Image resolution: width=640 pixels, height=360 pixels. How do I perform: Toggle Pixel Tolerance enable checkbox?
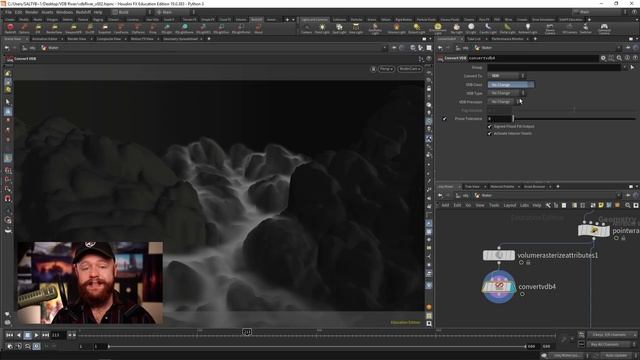(444, 119)
